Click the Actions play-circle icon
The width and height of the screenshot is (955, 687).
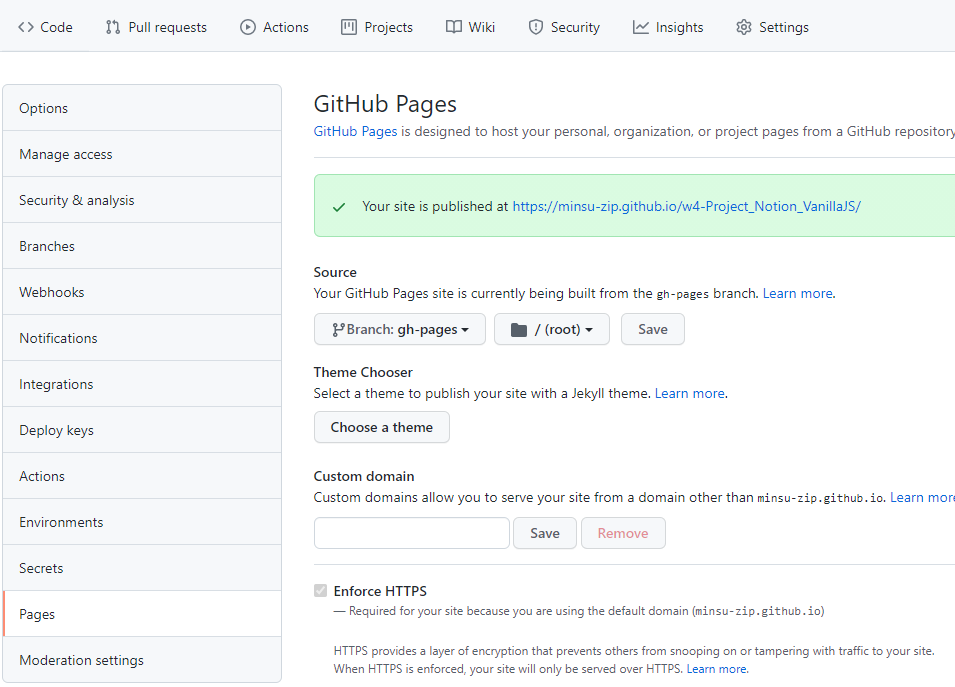pyautogui.click(x=248, y=27)
